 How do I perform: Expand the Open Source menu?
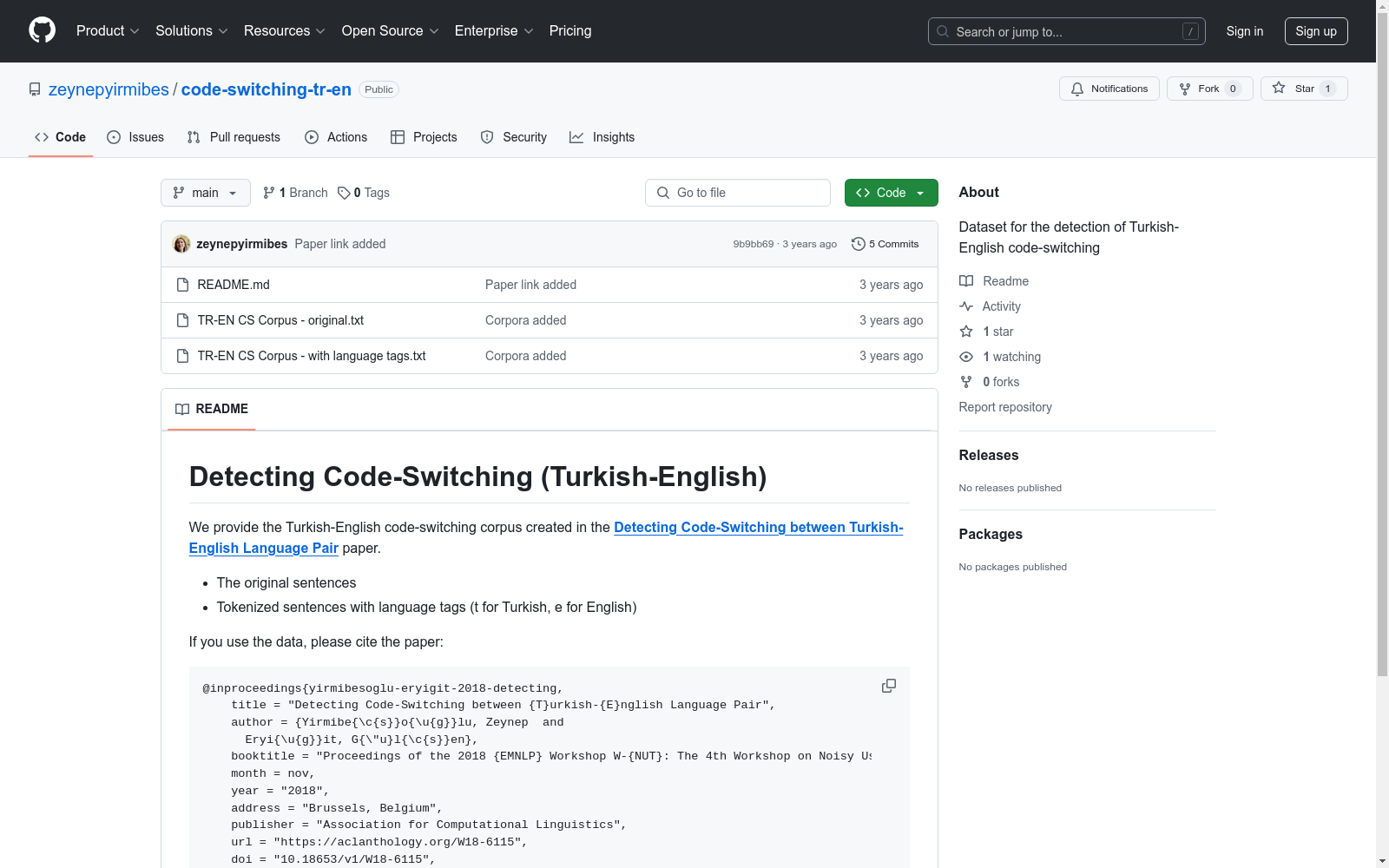tap(391, 31)
